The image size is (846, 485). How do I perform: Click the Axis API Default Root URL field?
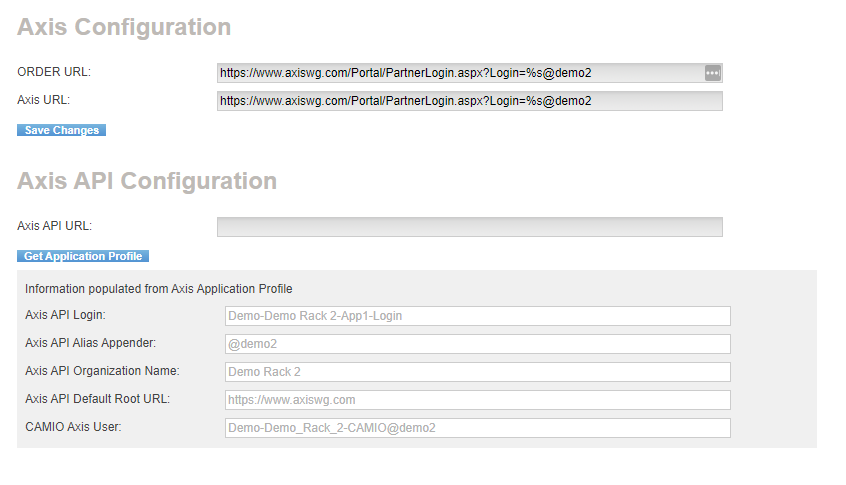477,400
